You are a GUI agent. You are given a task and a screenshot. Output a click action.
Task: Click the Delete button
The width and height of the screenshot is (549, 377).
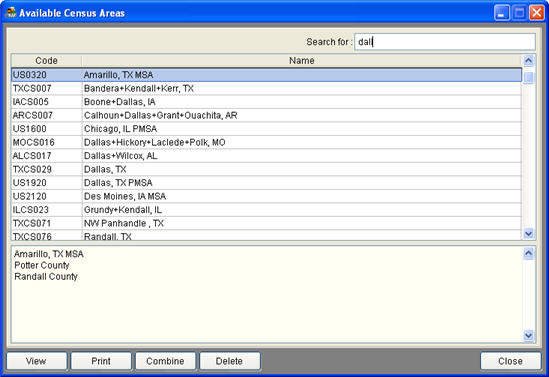[230, 361]
